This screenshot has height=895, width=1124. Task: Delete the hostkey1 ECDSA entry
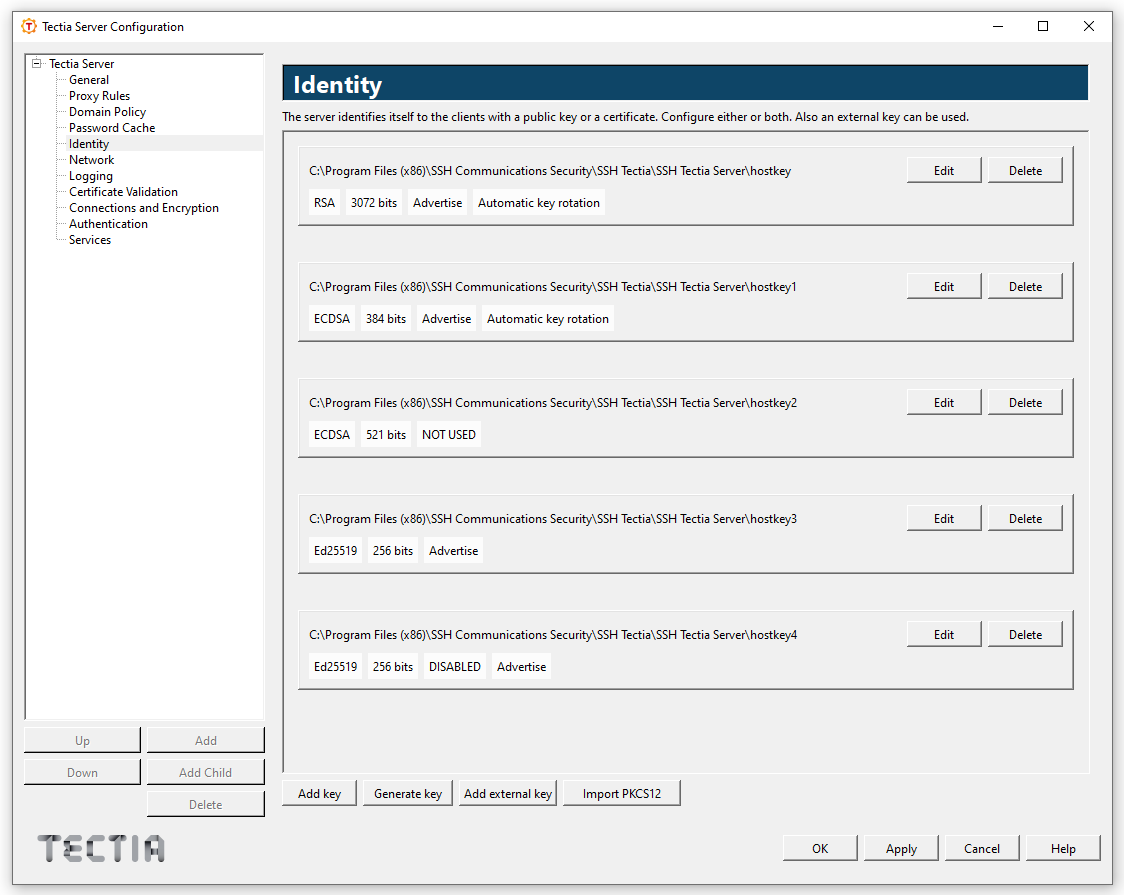pyautogui.click(x=1025, y=287)
